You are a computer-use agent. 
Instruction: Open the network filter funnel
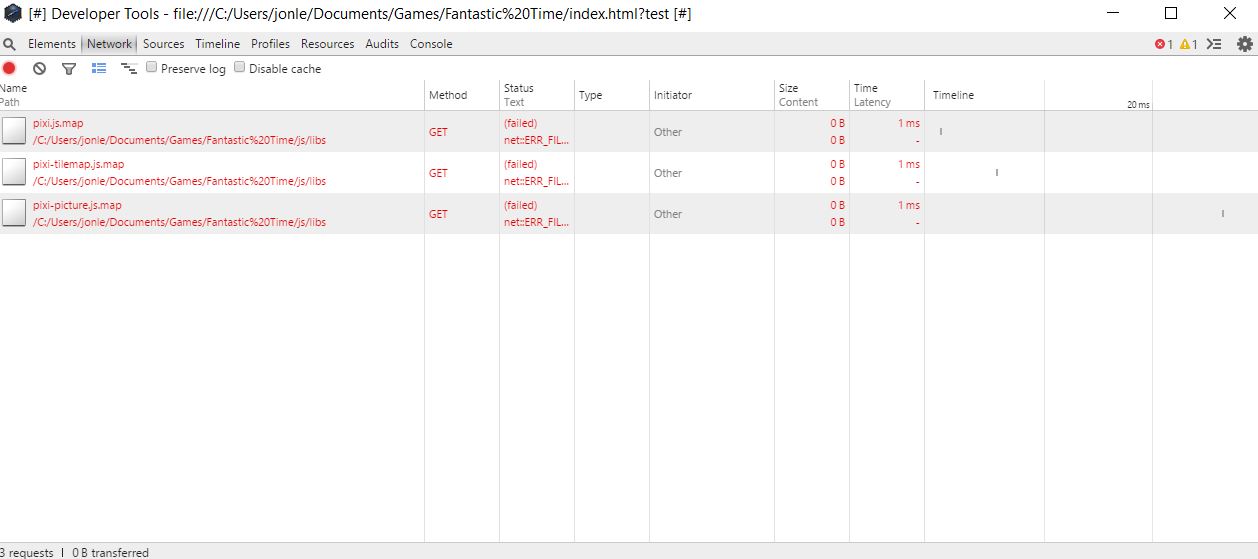(x=69, y=69)
